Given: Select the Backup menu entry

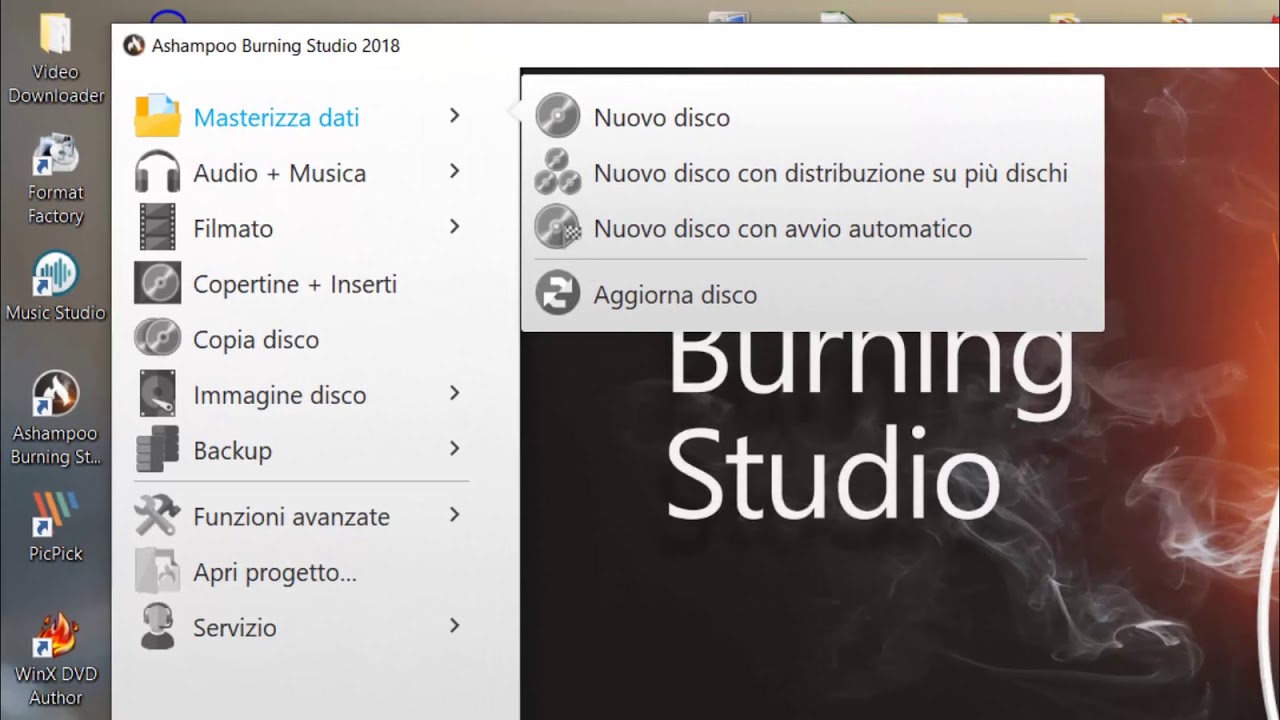Looking at the screenshot, I should [300, 450].
